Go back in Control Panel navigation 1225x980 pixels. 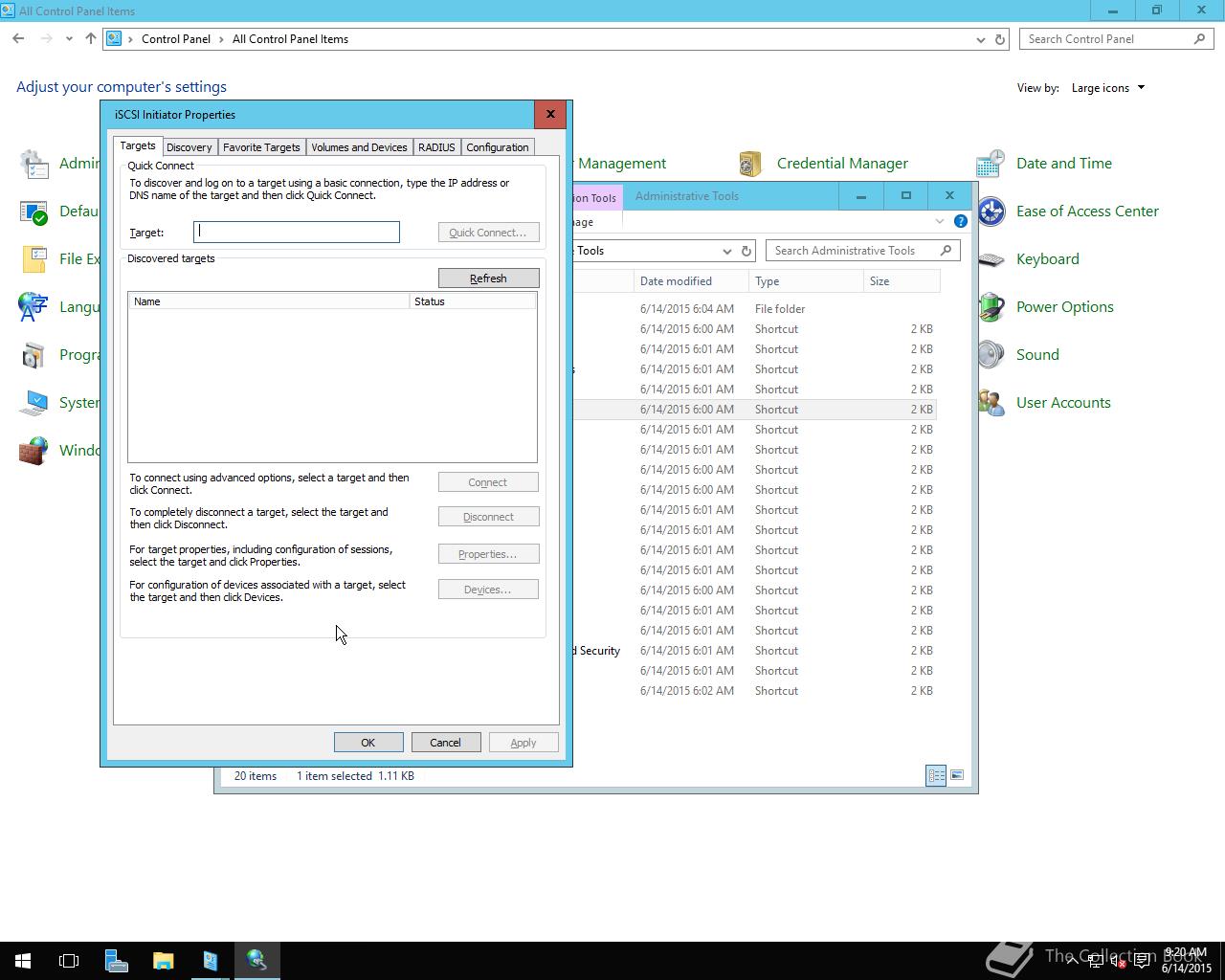(18, 39)
